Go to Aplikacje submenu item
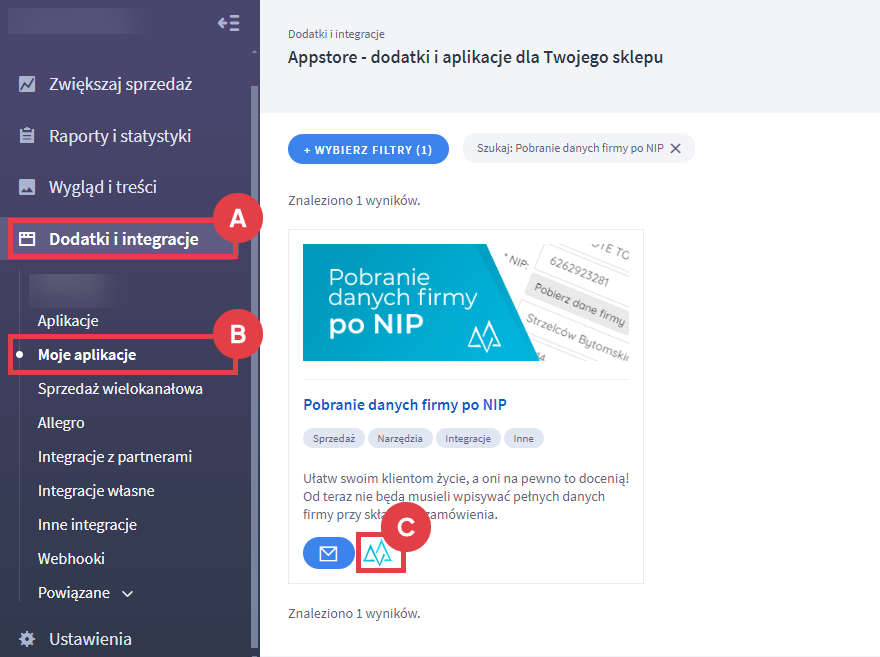The width and height of the screenshot is (880, 657). tap(68, 321)
